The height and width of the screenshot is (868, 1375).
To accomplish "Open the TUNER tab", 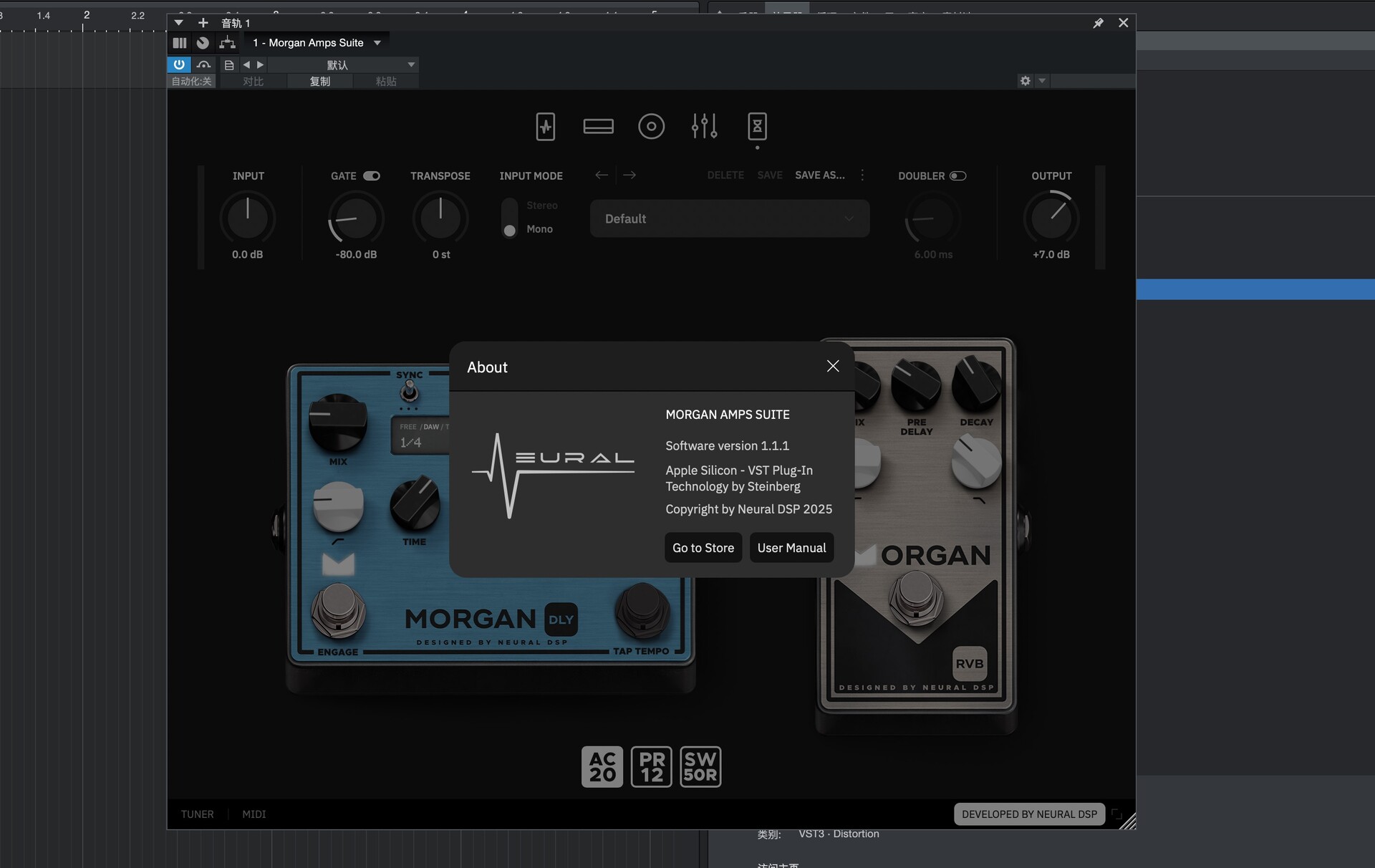I will point(197,814).
